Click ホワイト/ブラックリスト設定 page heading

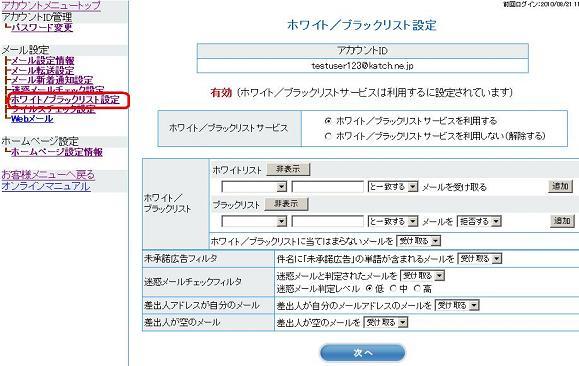click(x=362, y=25)
